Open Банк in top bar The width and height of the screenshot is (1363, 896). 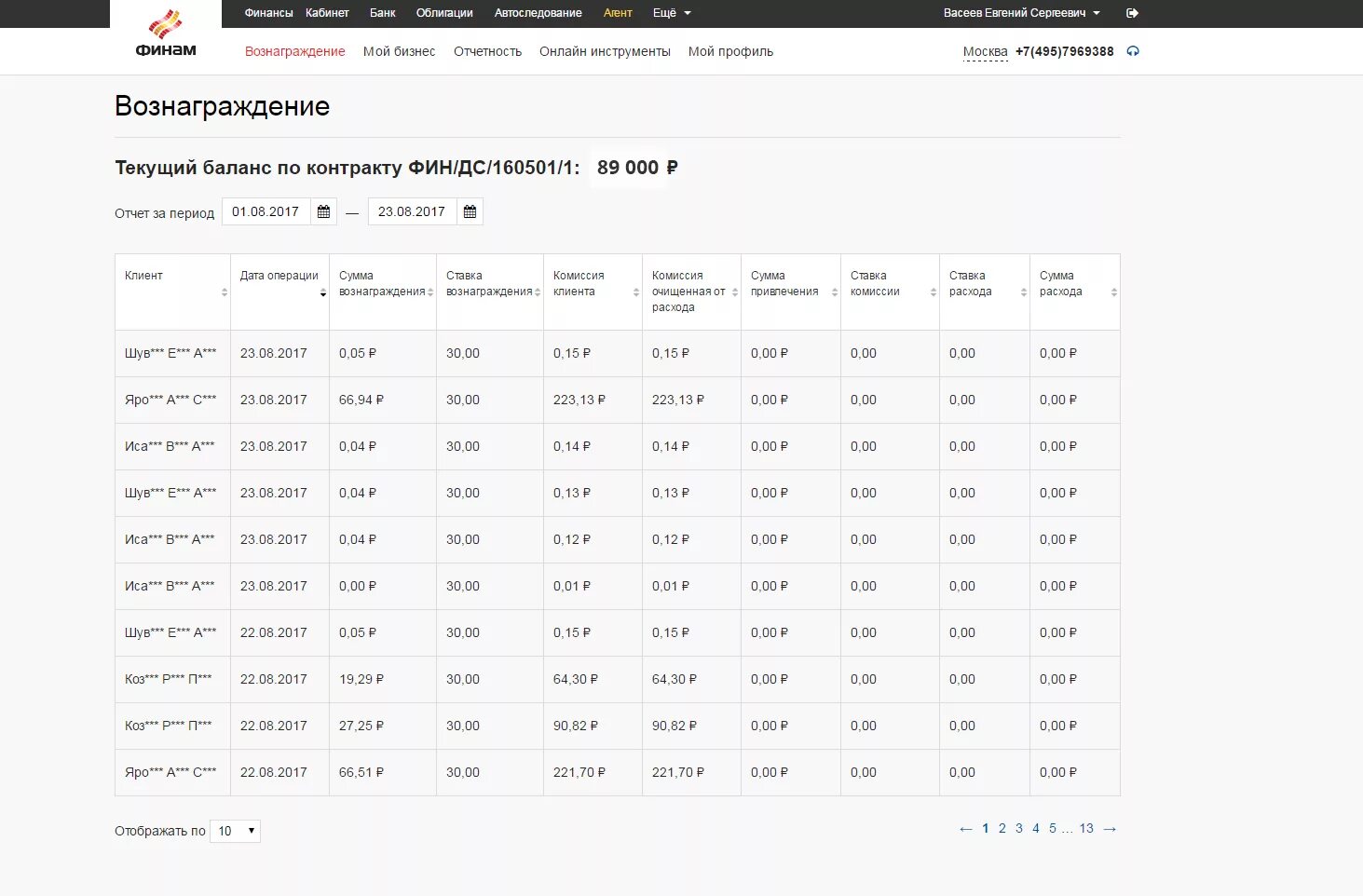pyautogui.click(x=382, y=13)
